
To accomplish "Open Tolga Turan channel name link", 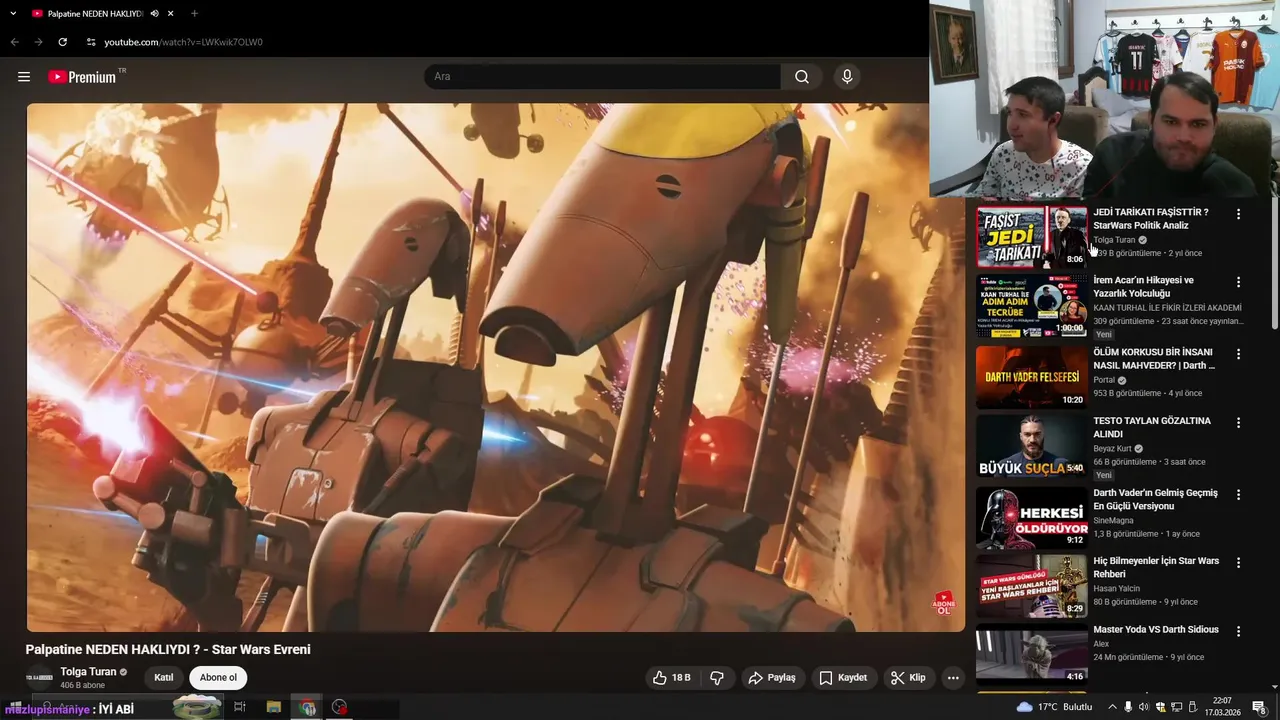I will [x=88, y=672].
